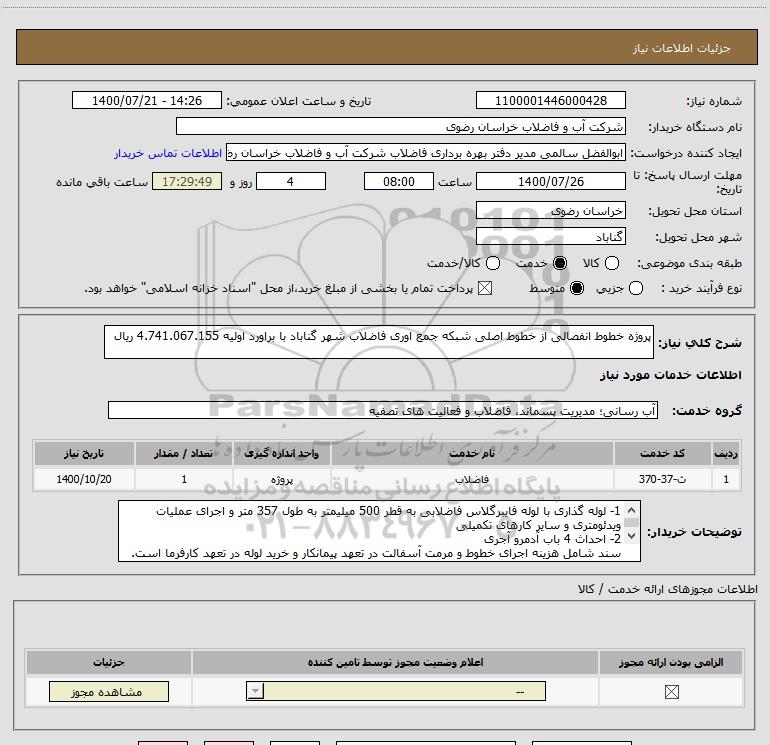Click the unit پروژه cell
This screenshot has width=770, height=745.
282,479
